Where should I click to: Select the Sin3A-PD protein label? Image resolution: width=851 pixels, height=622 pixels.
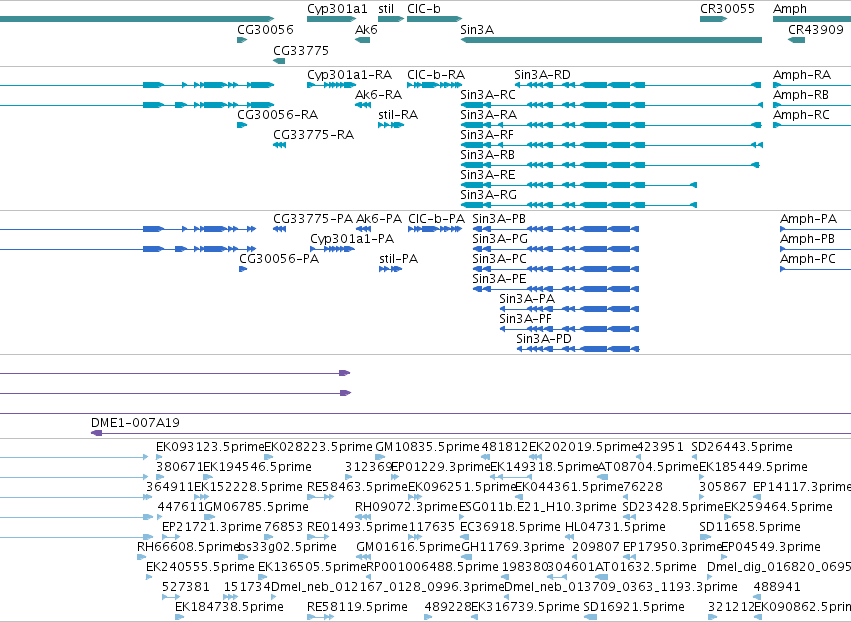pyautogui.click(x=544, y=339)
